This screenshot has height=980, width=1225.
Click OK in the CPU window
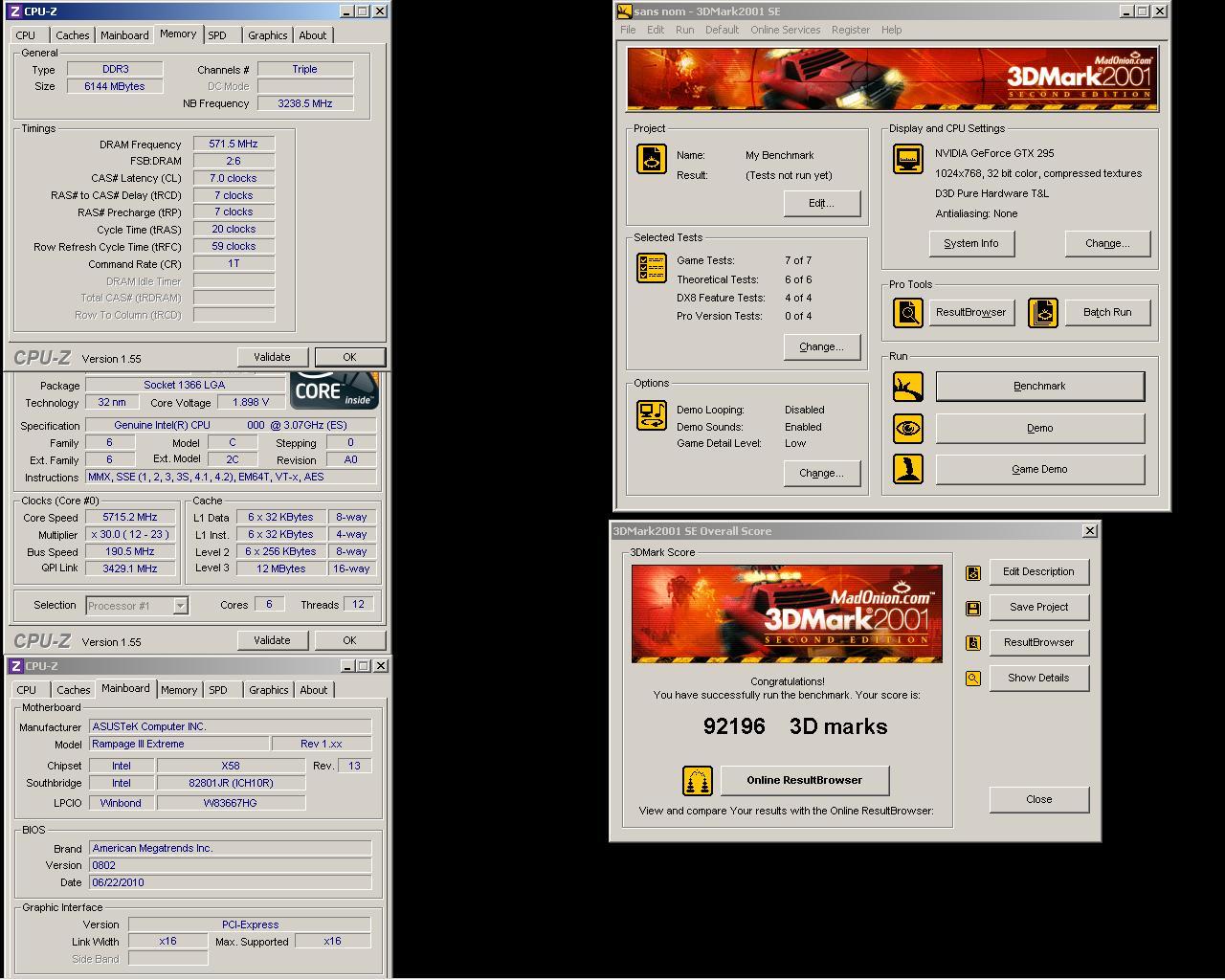coord(349,640)
